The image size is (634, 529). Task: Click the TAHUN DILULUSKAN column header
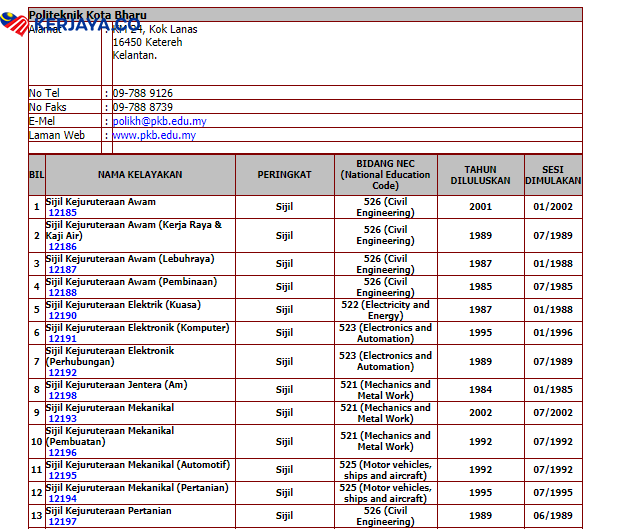click(481, 175)
